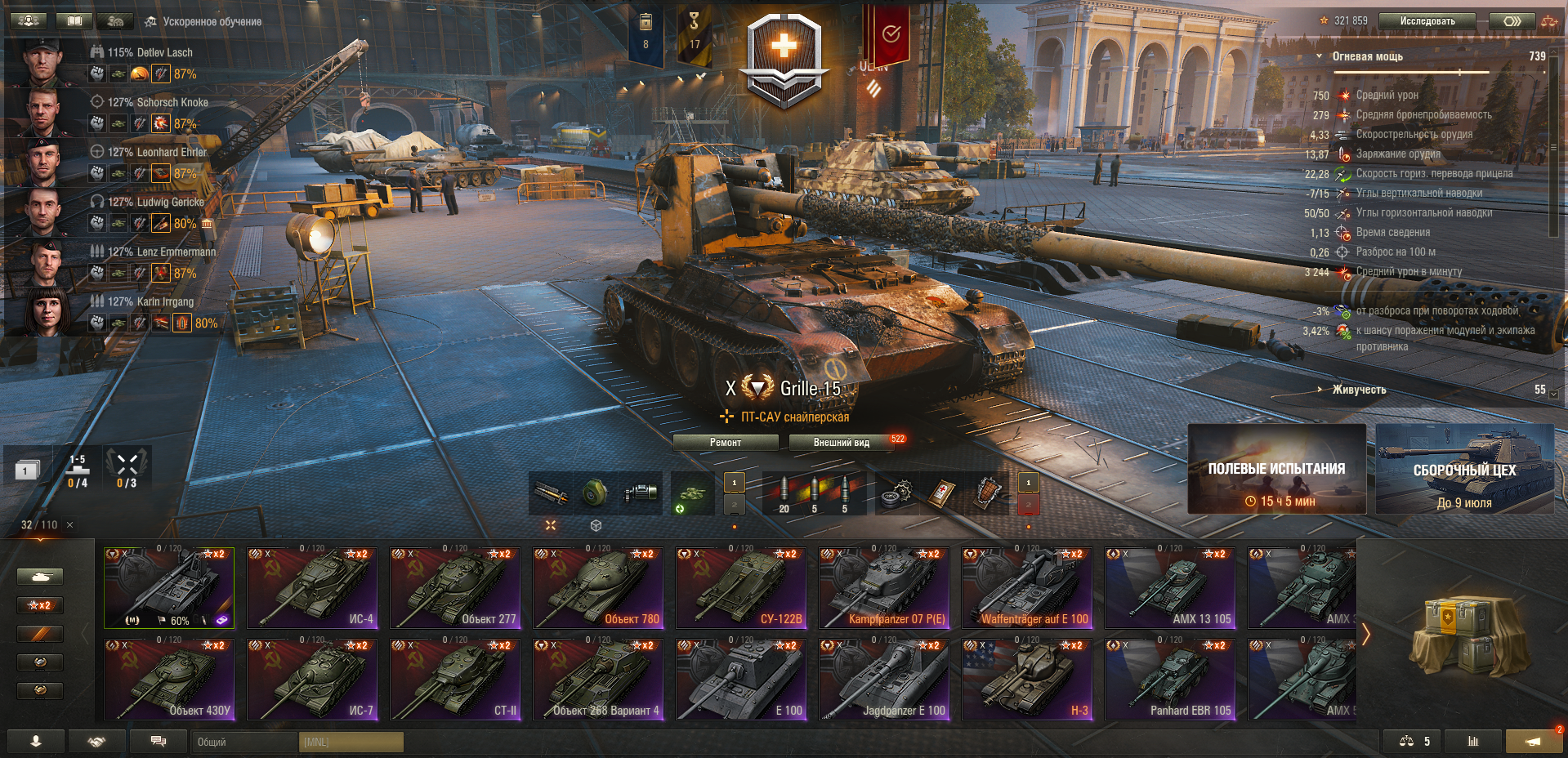Open the first aid kit consumable slot
The image size is (1568, 758).
point(942,493)
